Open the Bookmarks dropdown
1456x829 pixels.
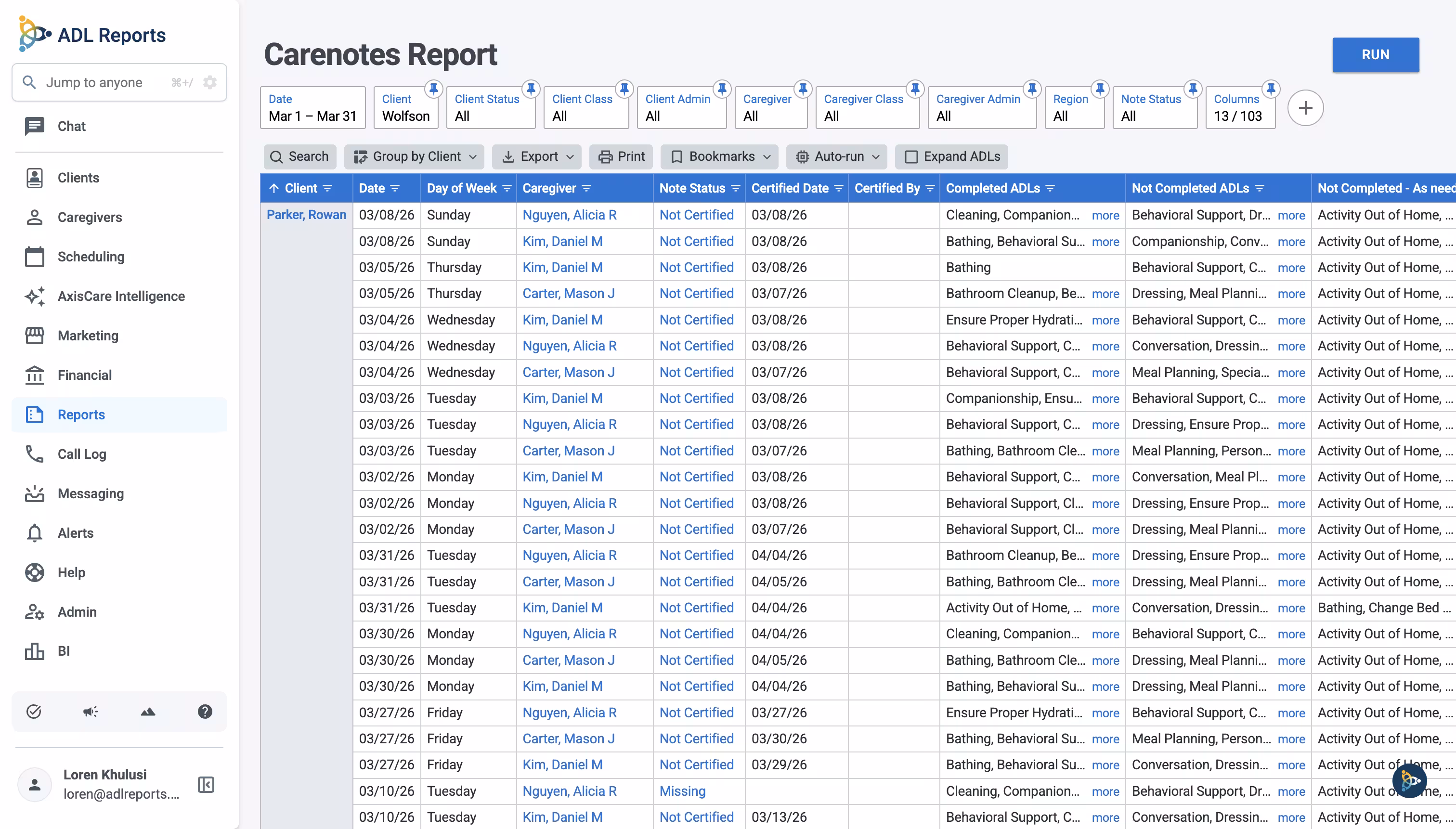click(x=720, y=156)
